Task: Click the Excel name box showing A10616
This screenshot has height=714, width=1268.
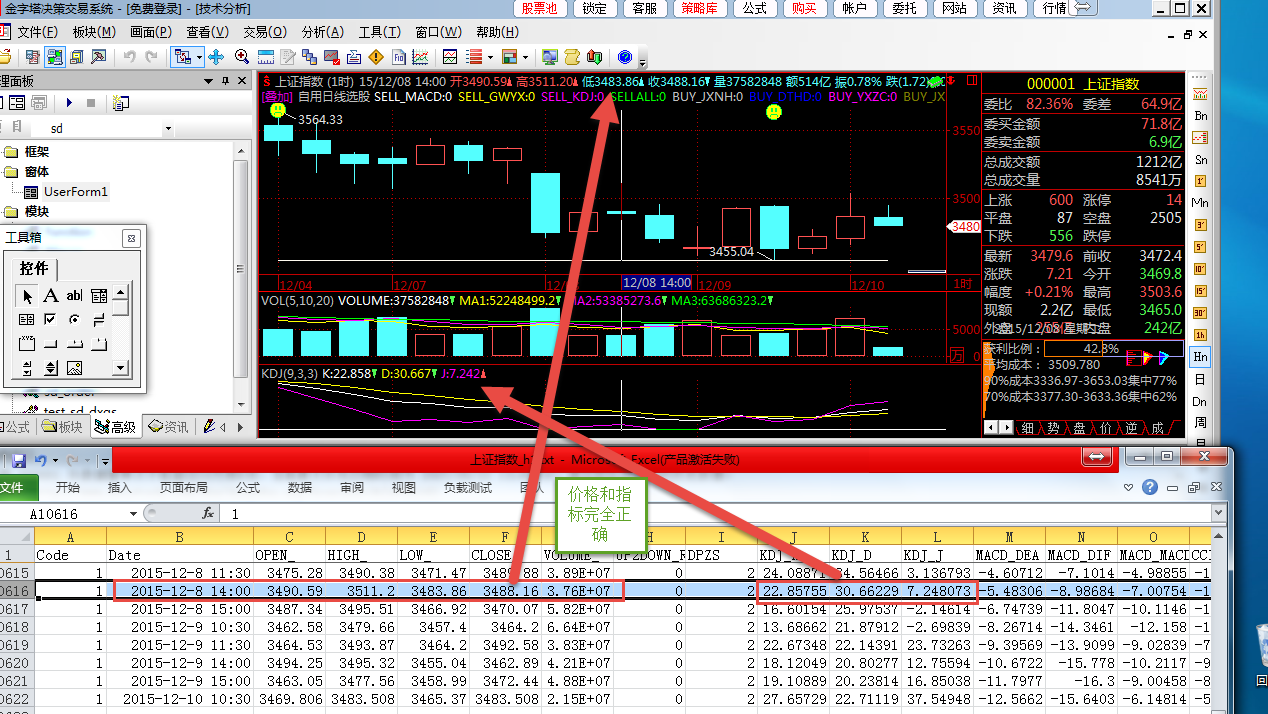Action: pos(70,513)
